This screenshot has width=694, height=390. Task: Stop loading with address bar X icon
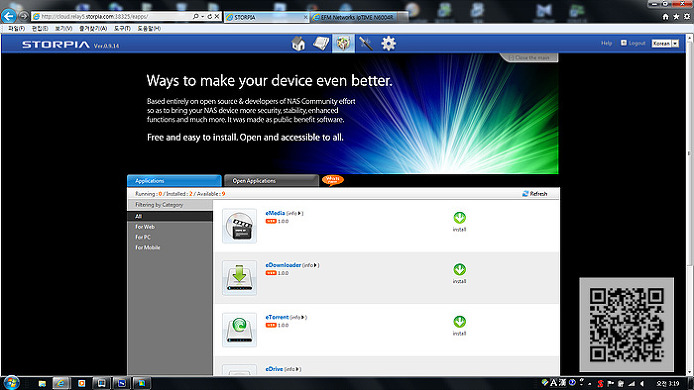click(217, 16)
